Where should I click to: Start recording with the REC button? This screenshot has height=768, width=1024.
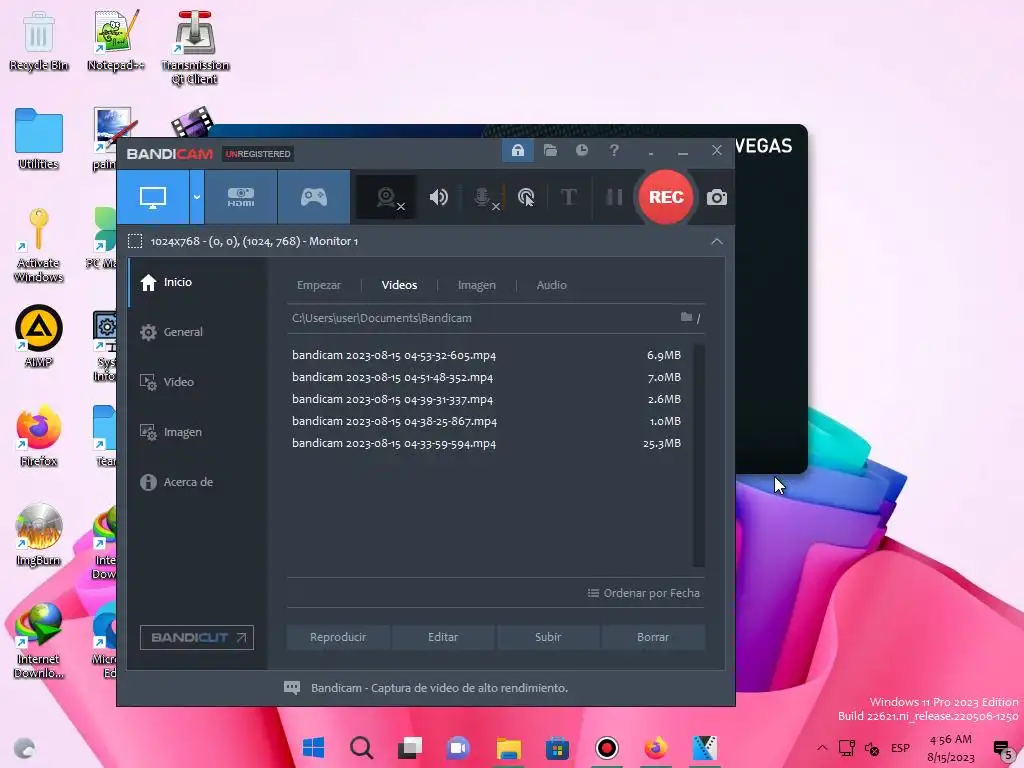665,197
